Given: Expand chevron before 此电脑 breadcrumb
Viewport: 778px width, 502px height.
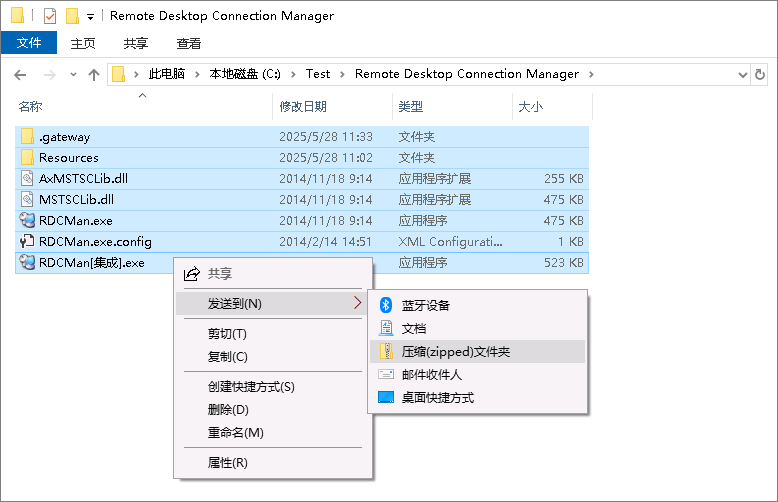Looking at the screenshot, I should pyautogui.click(x=136, y=74).
